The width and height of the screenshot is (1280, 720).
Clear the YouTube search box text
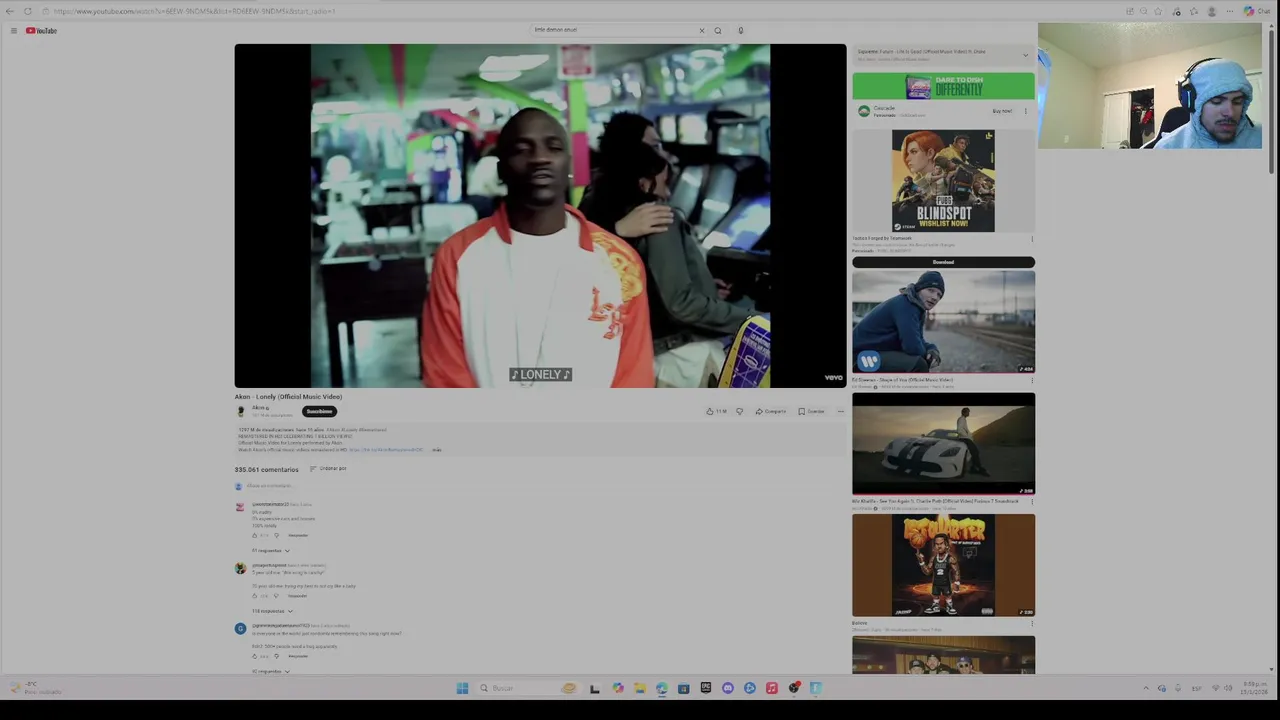pyautogui.click(x=701, y=30)
